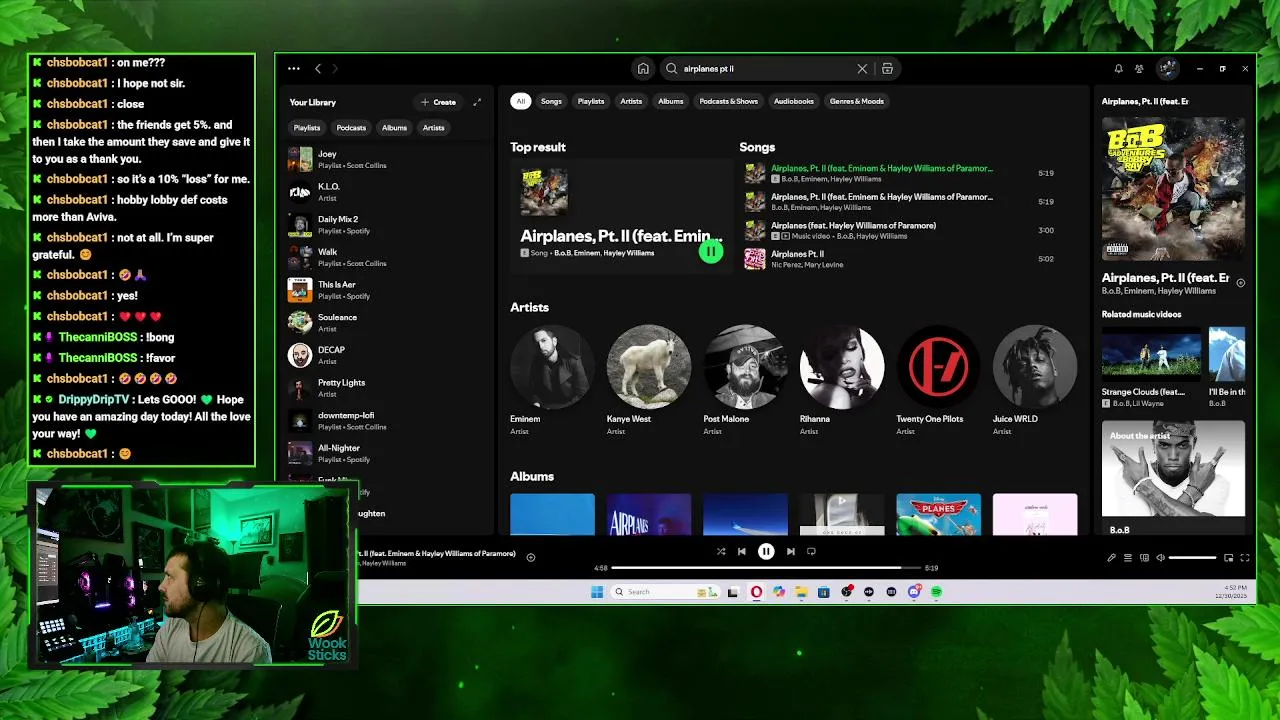Open the lyrics microphone icon
Viewport: 1280px width, 720px height.
pyautogui.click(x=1111, y=558)
